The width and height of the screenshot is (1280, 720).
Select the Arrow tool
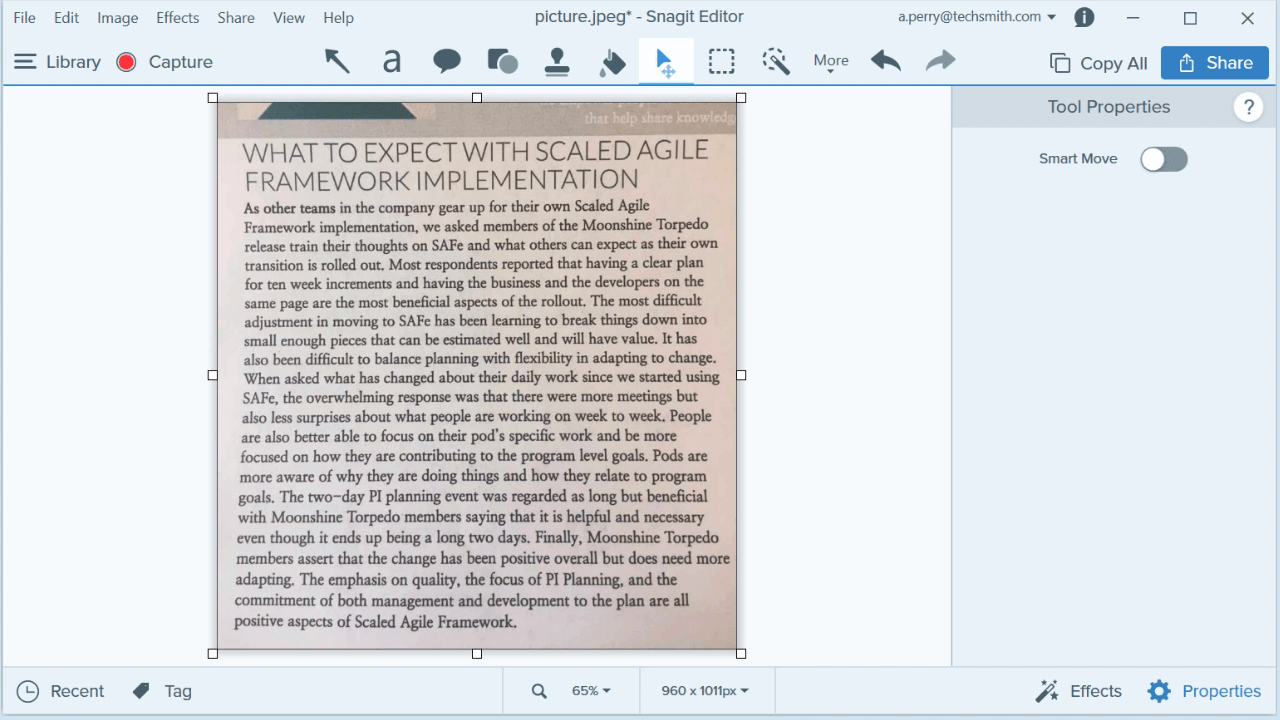(337, 61)
